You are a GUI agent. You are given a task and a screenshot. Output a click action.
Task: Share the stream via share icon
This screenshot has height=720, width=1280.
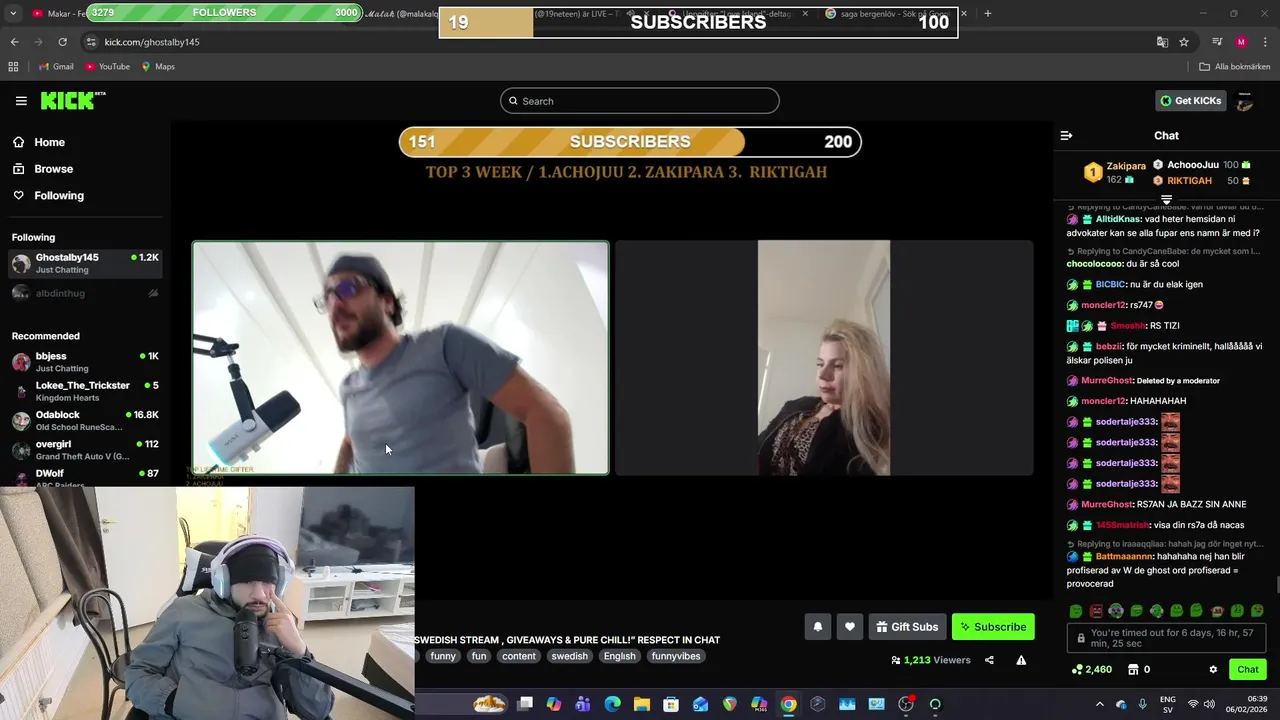tap(989, 660)
